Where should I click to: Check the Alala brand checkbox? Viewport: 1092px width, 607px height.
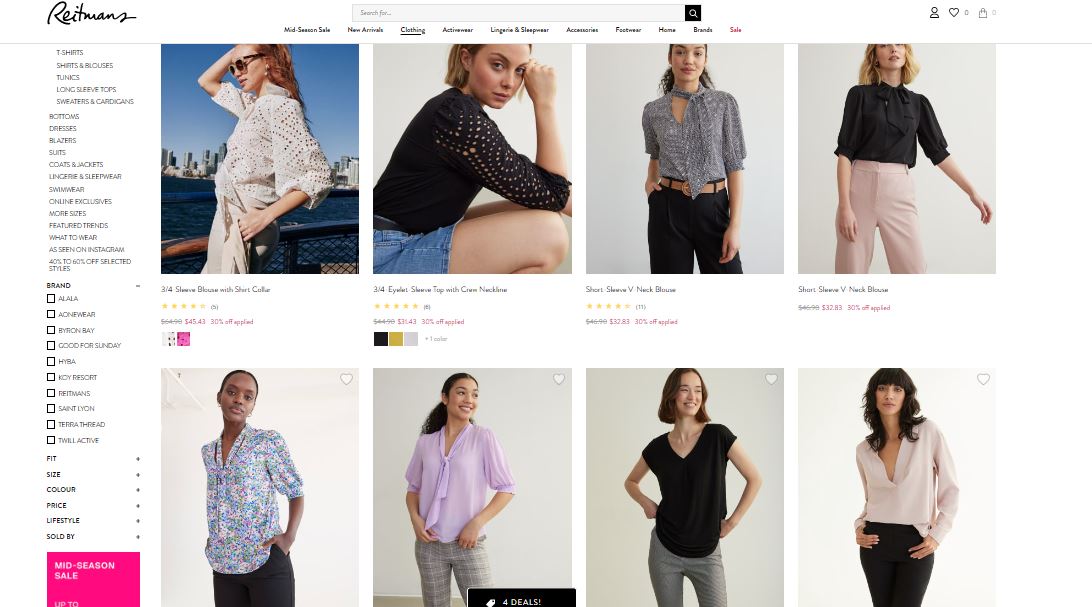51,299
